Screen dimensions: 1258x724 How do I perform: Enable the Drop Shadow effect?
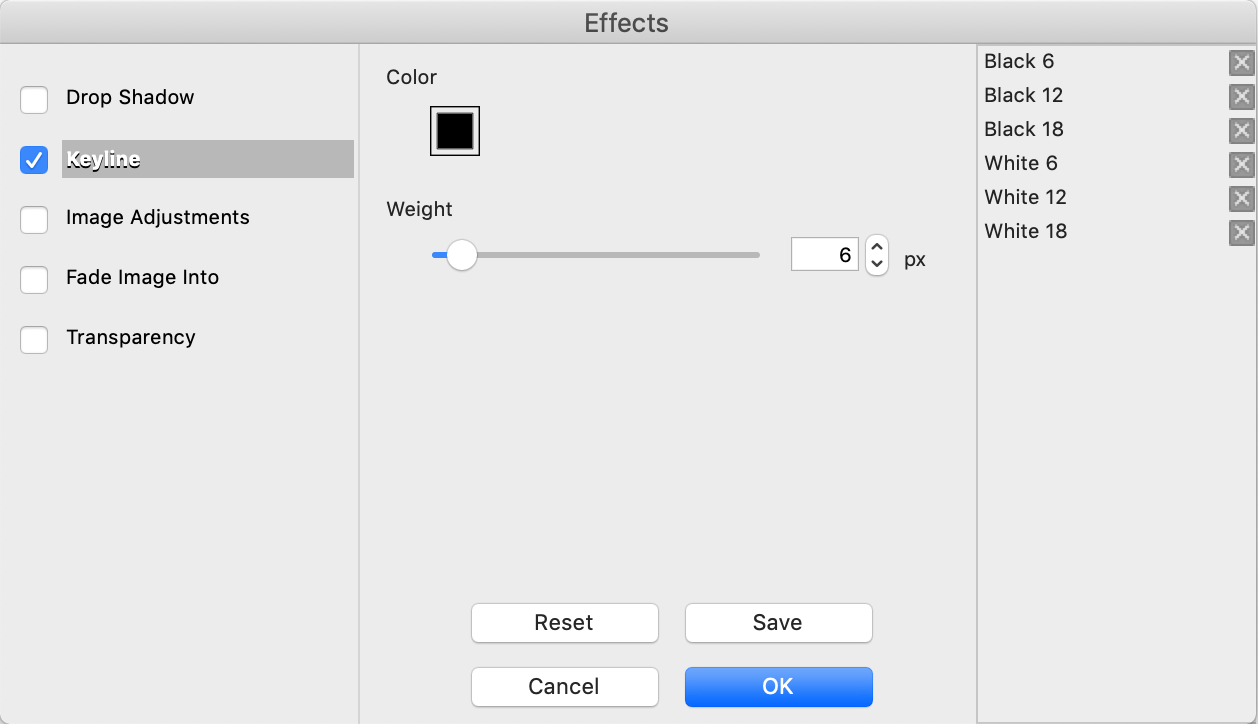(33, 100)
